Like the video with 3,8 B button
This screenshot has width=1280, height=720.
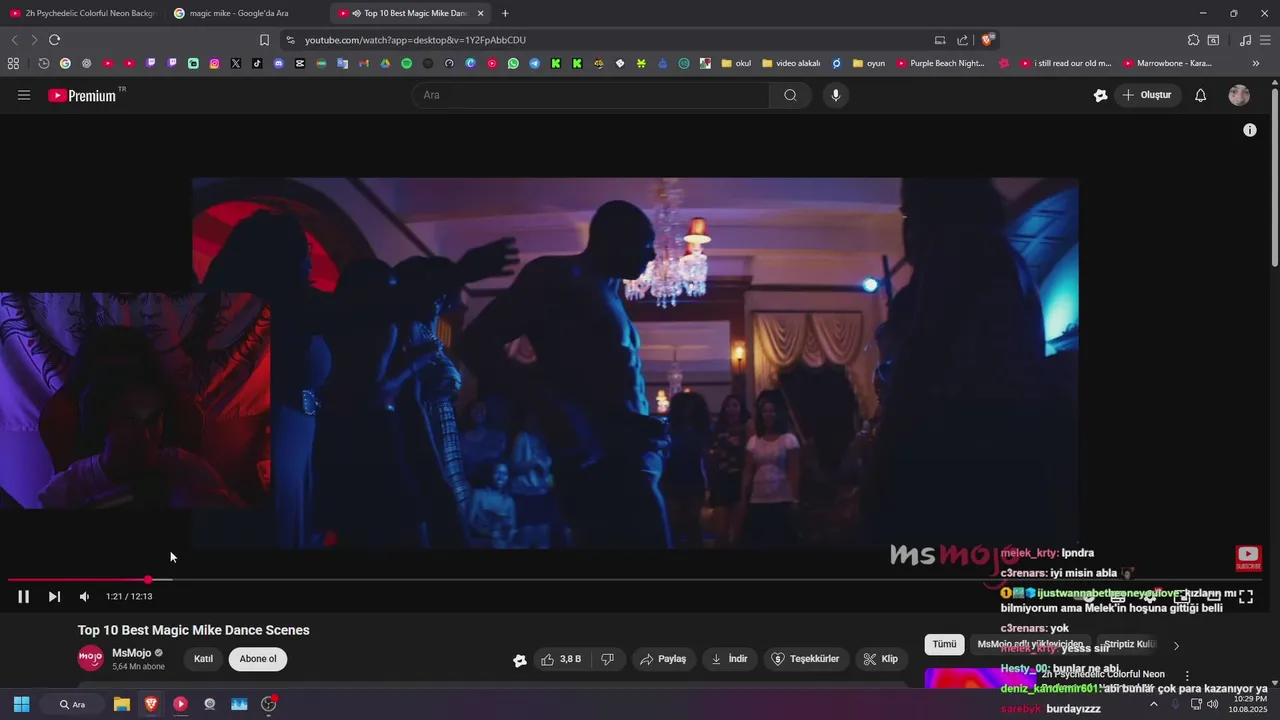[560, 659]
